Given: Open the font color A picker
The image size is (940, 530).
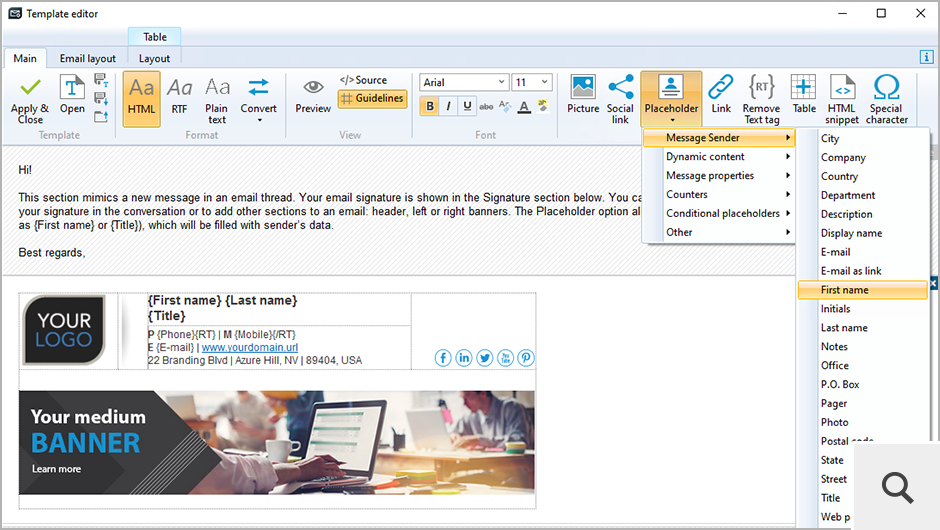Looking at the screenshot, I should coord(525,107).
